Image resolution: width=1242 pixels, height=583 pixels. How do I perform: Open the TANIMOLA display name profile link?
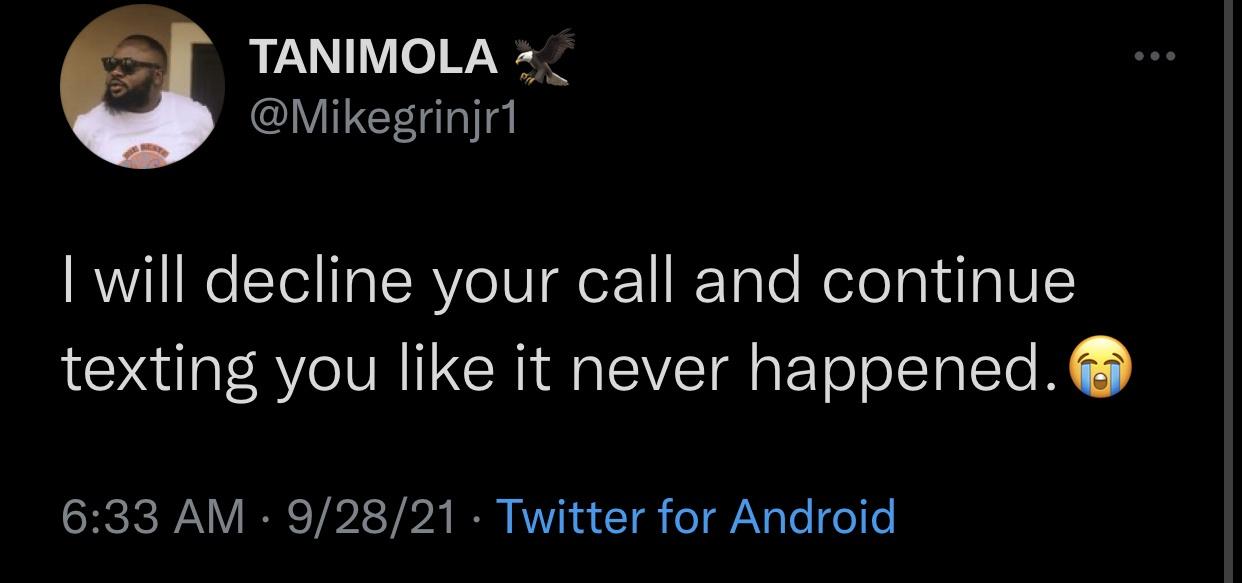tap(373, 57)
